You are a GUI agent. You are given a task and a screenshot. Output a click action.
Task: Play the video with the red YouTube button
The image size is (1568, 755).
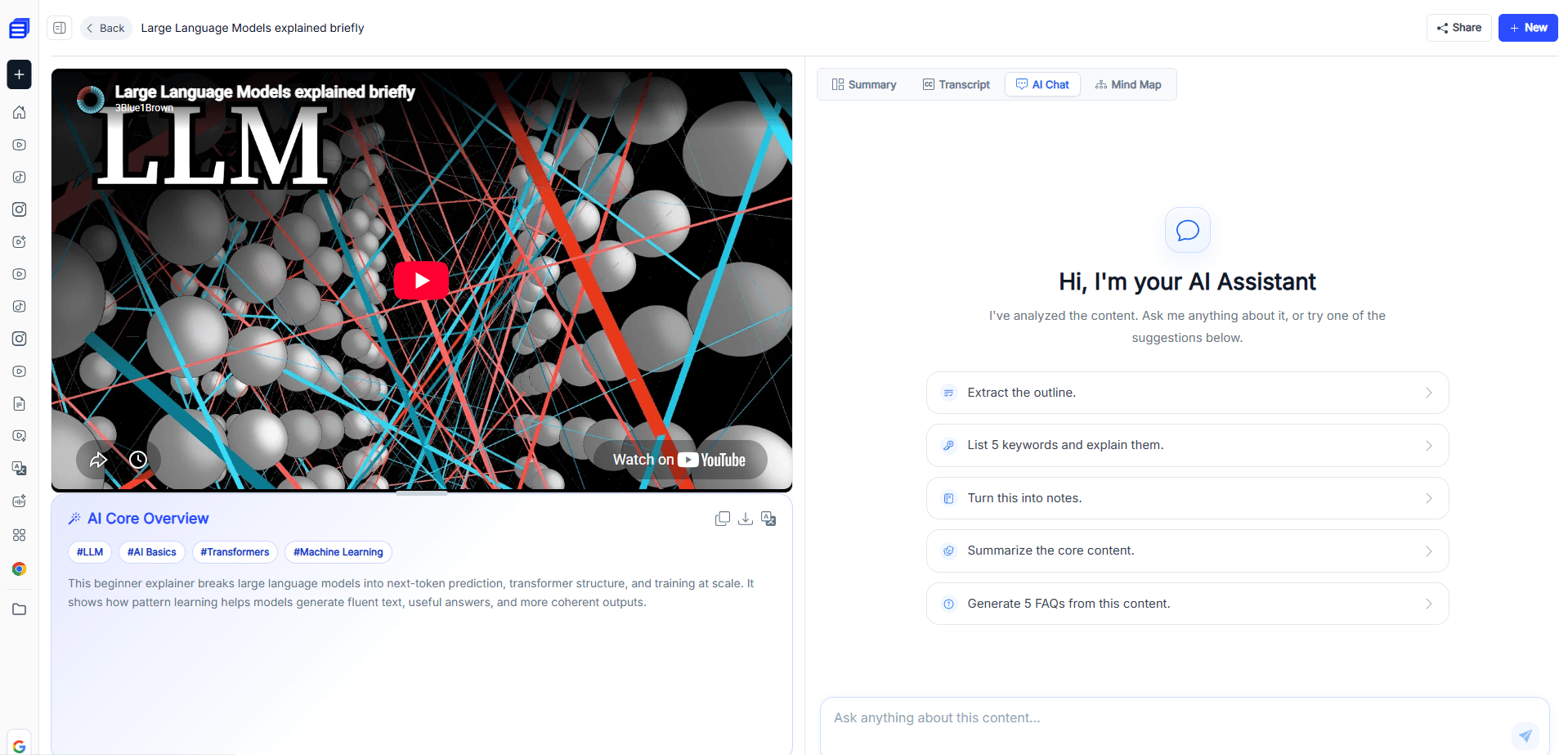(x=421, y=281)
